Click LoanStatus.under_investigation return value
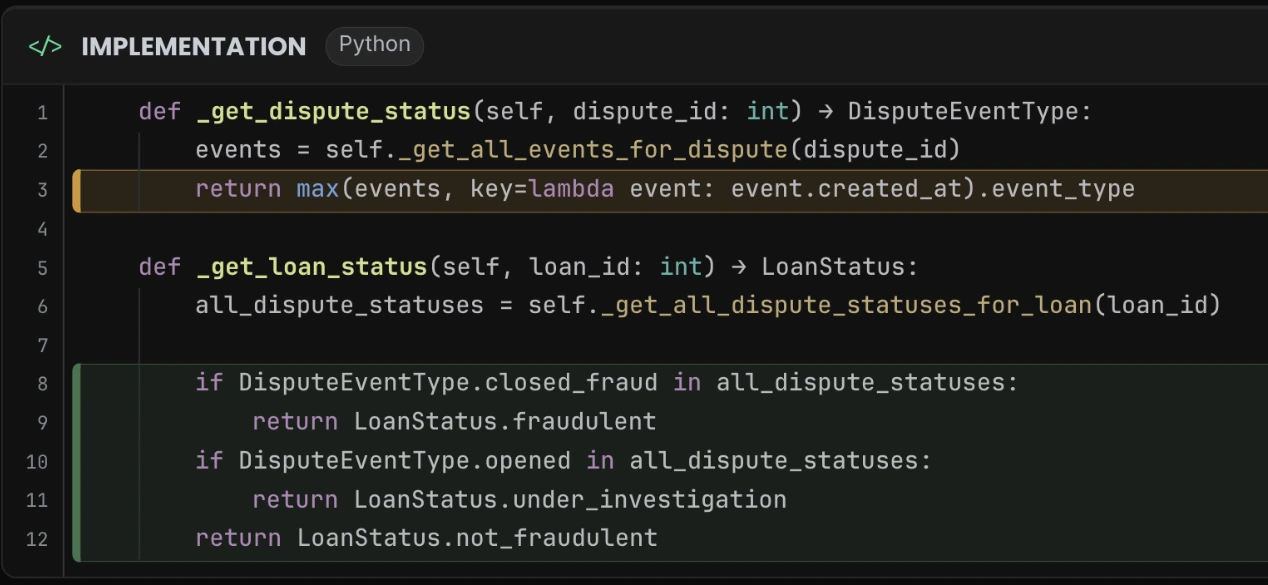Image resolution: width=1268 pixels, height=585 pixels. [570, 500]
